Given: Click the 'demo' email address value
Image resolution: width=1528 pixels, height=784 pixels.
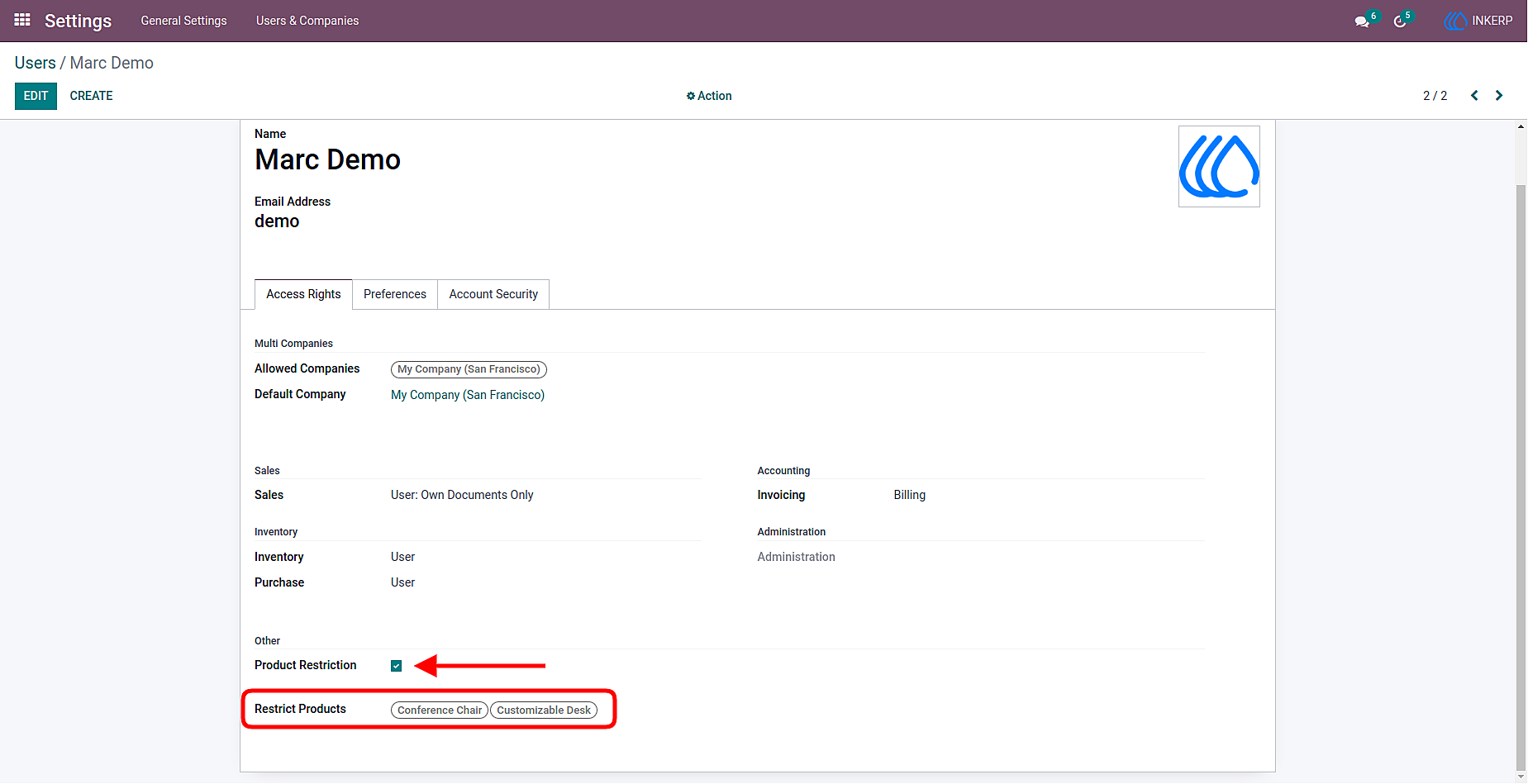Looking at the screenshot, I should pos(277,221).
